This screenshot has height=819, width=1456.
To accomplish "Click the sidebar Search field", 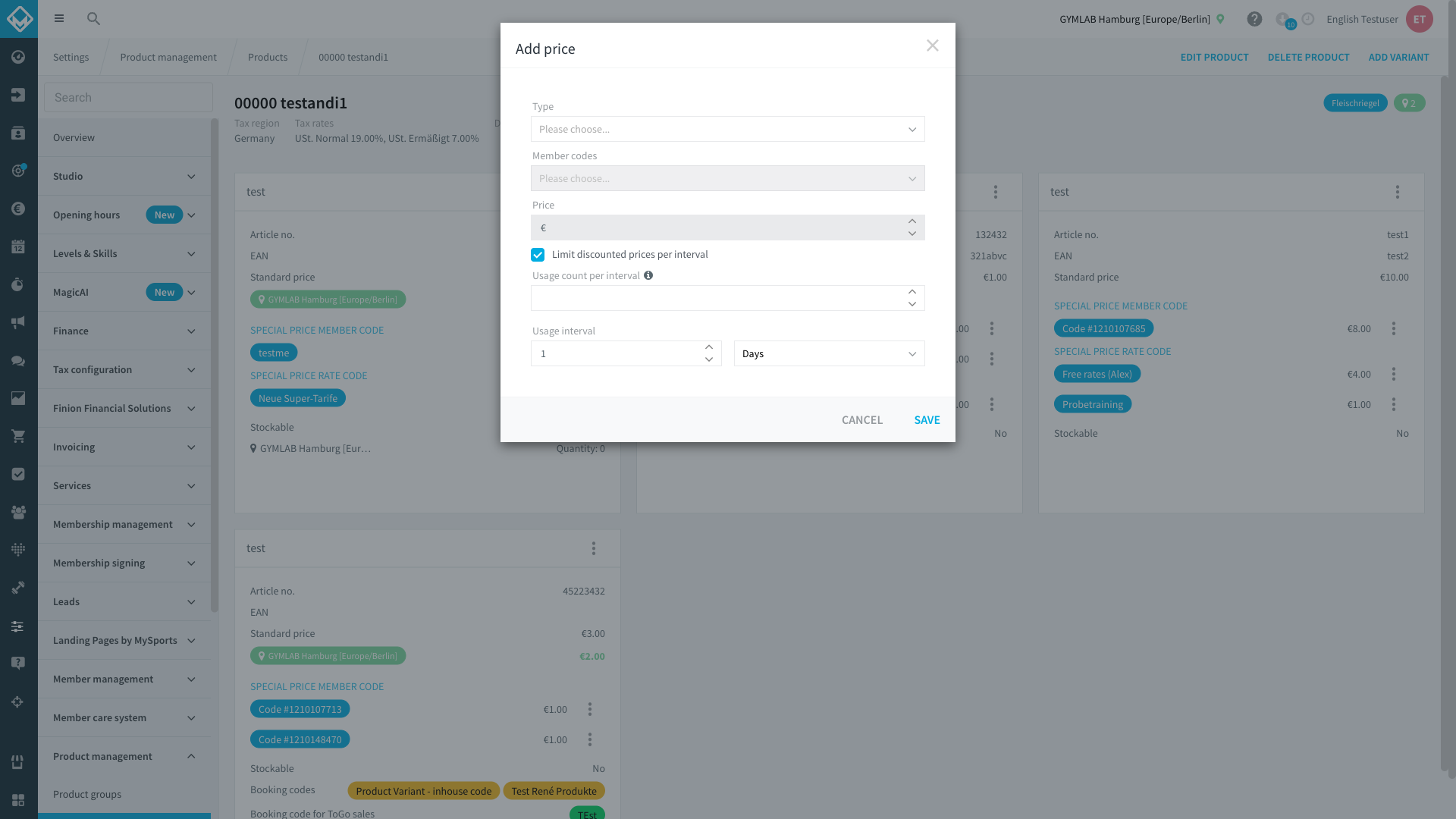I will point(128,97).
